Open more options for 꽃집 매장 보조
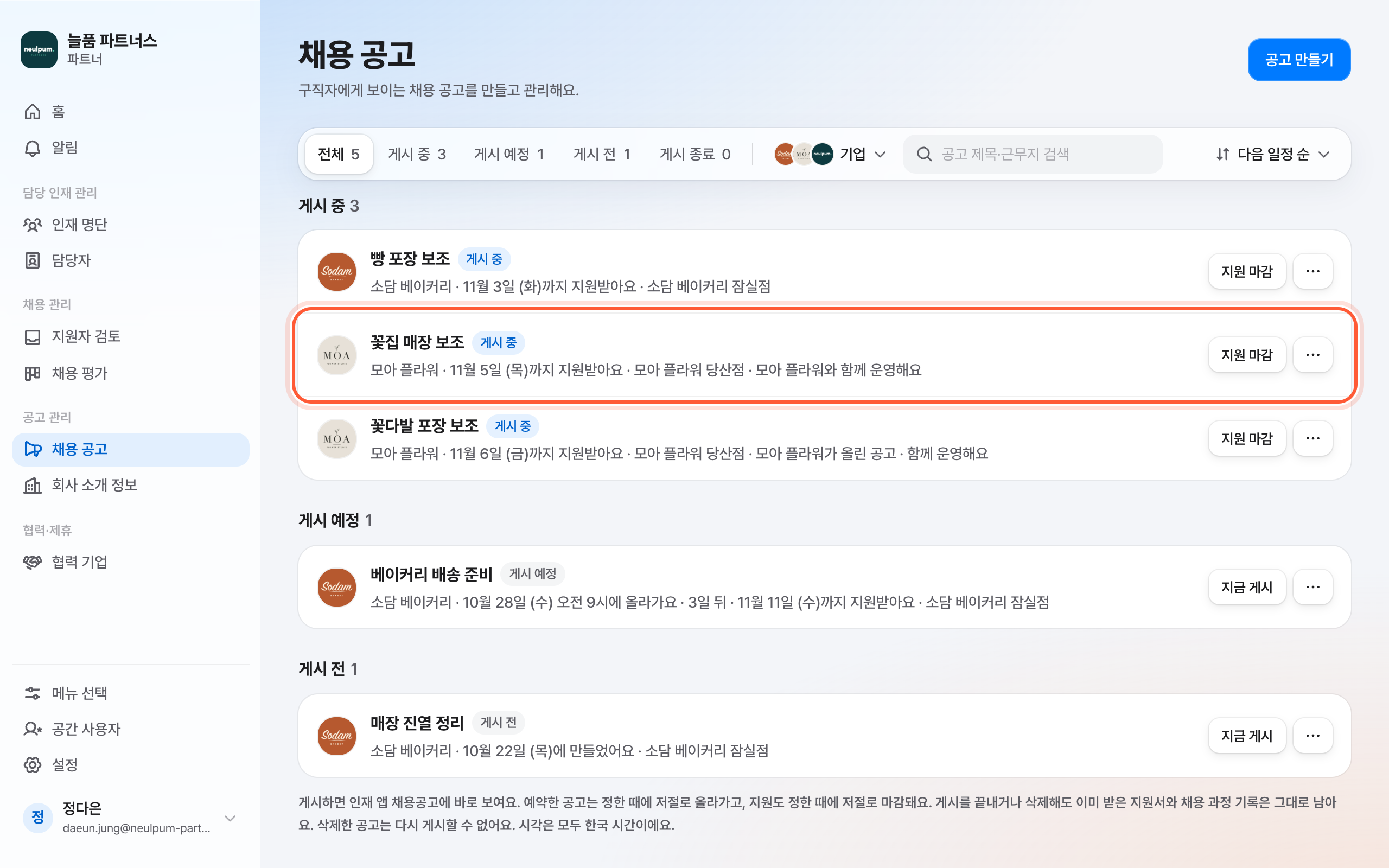 (1312, 355)
